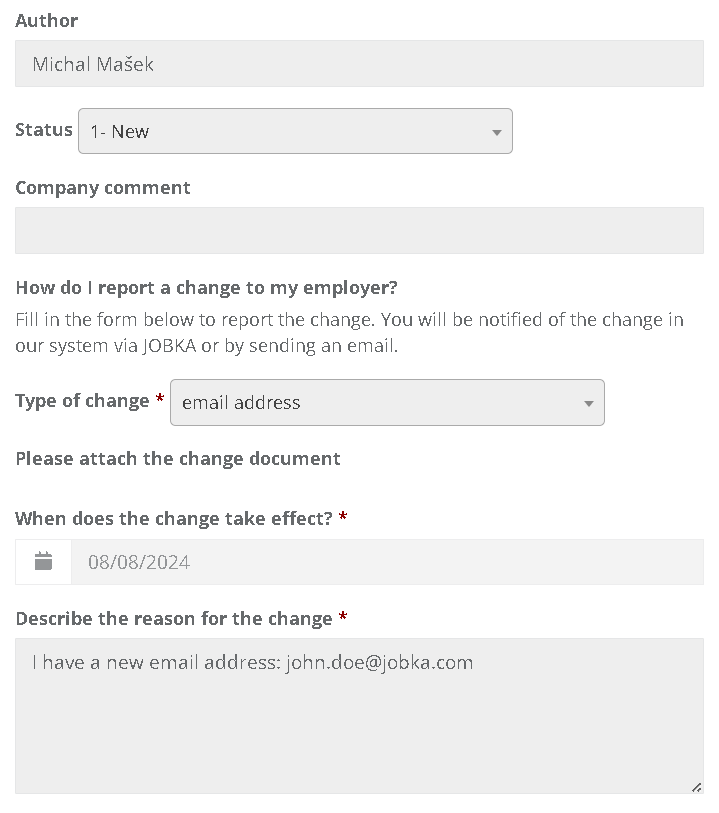This screenshot has width=719, height=813.
Task: Open the Status dropdown showing 1- New
Action: click(x=295, y=131)
